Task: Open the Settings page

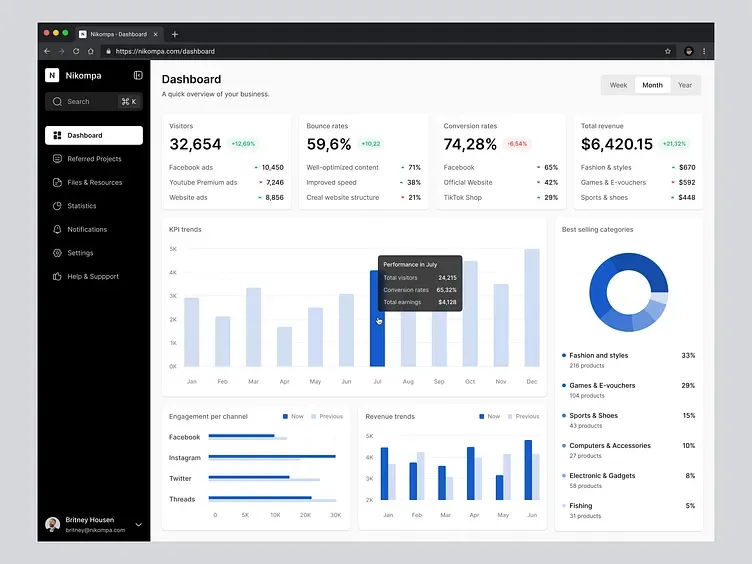Action: click(x=94, y=253)
